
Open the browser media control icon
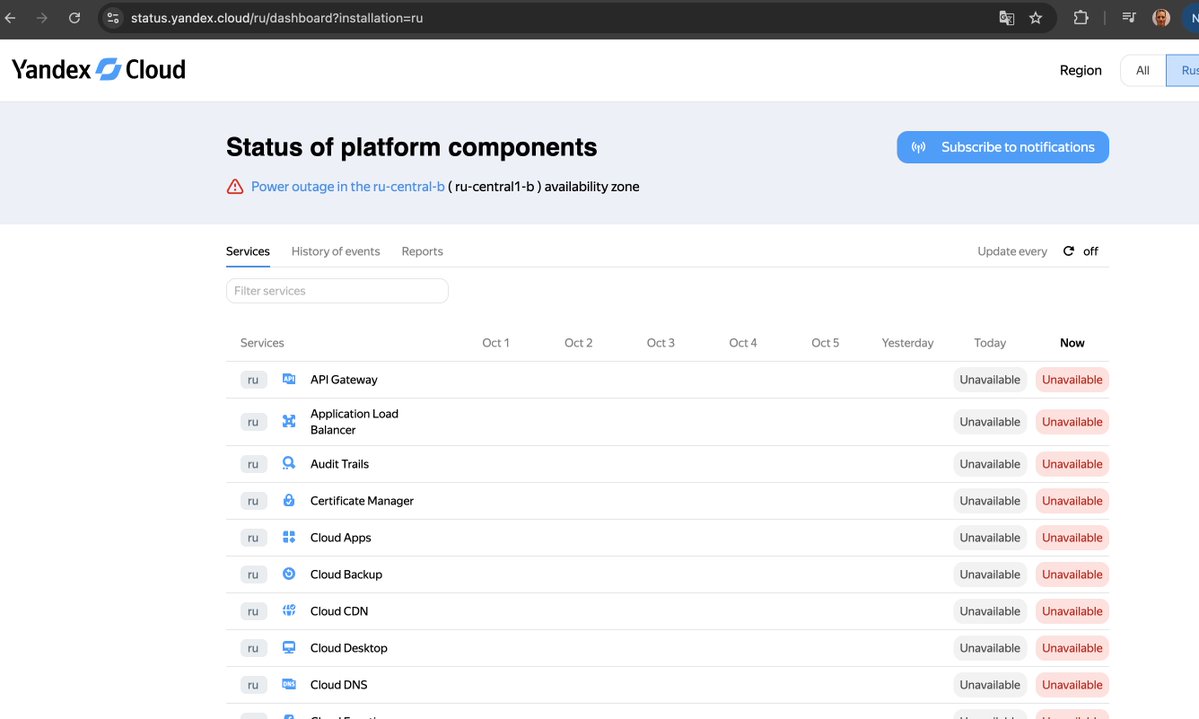tap(1129, 18)
